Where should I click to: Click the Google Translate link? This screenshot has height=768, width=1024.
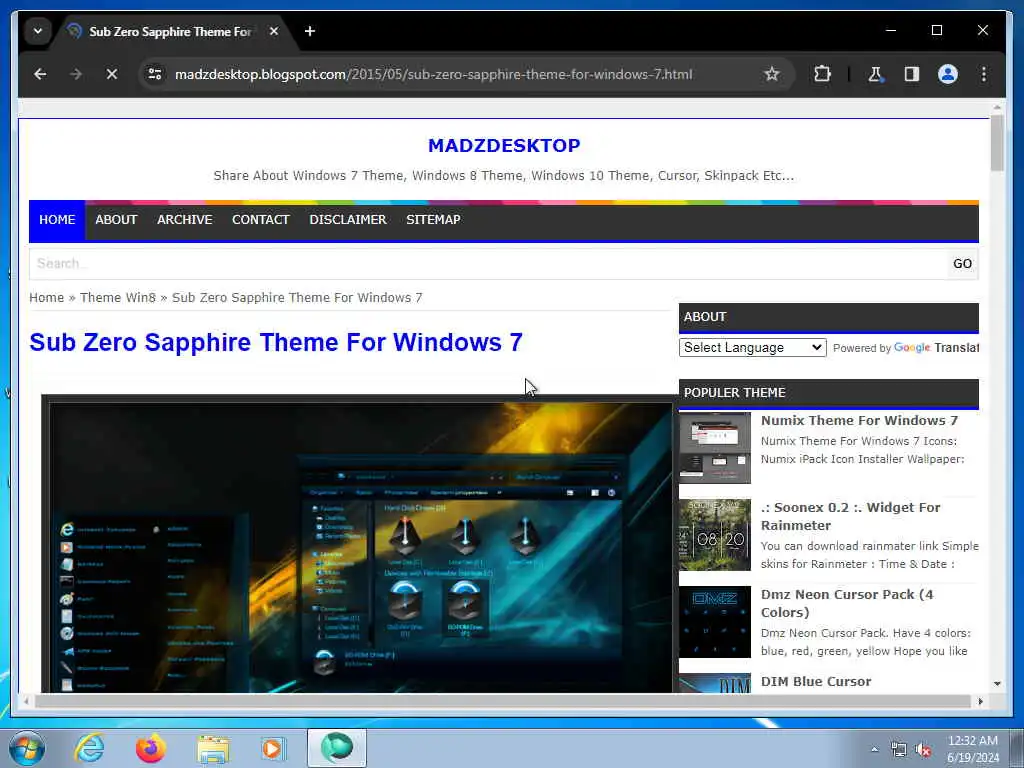(936, 348)
